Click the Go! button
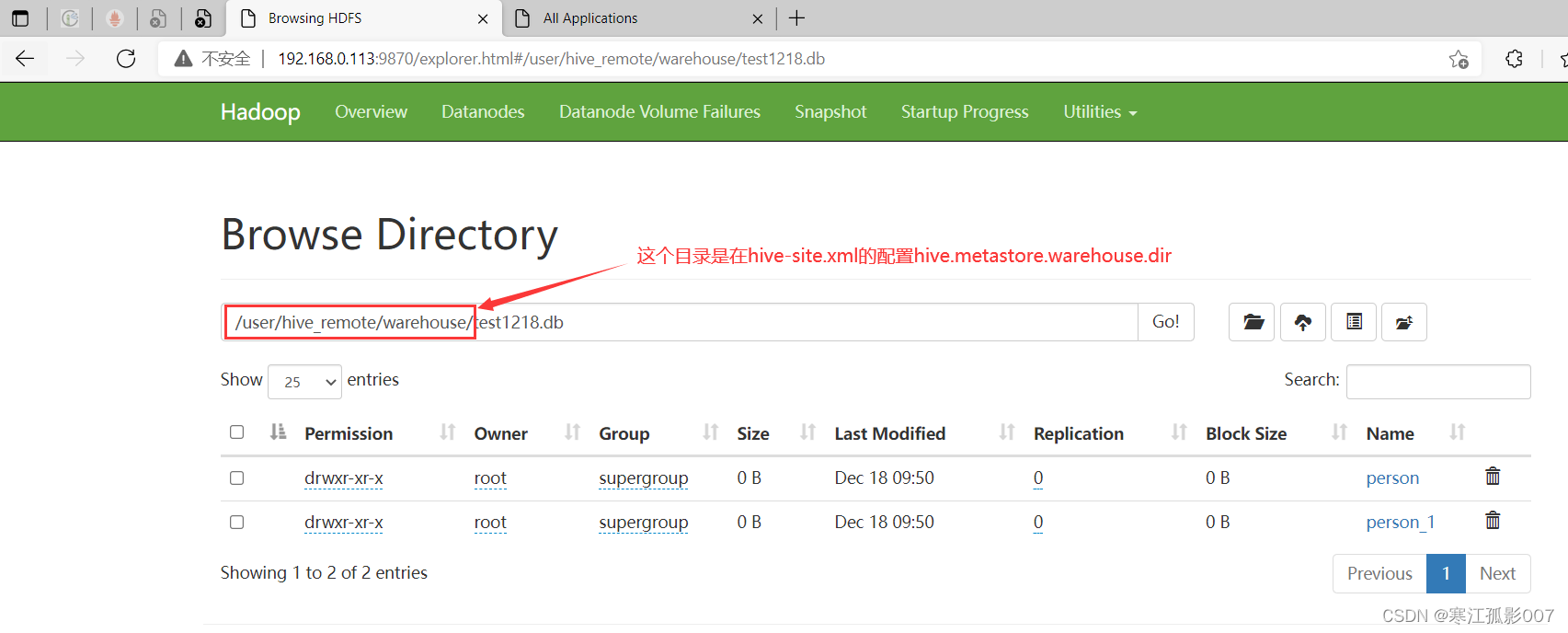1568x633 pixels. 1165,322
